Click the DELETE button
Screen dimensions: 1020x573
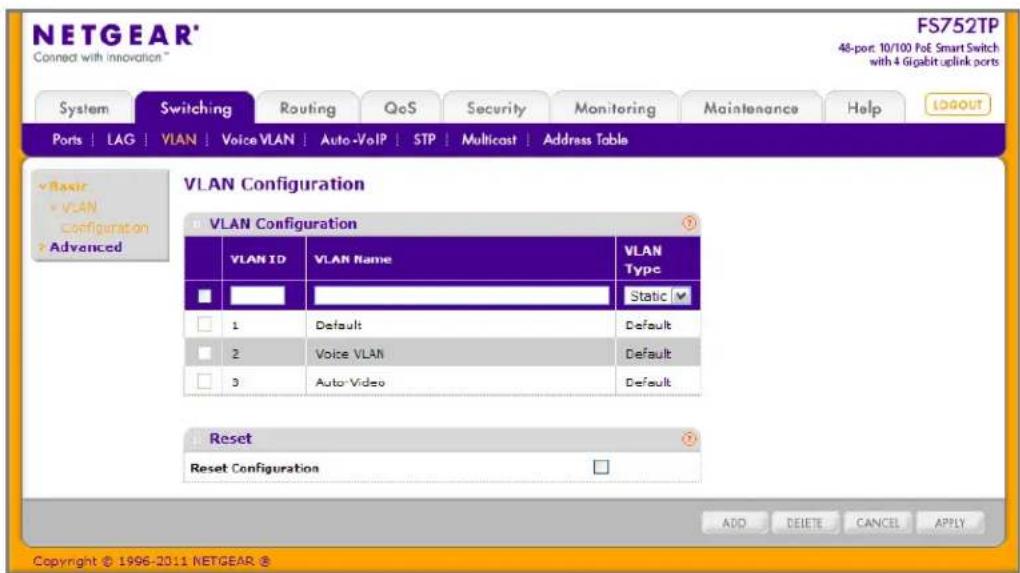click(804, 522)
